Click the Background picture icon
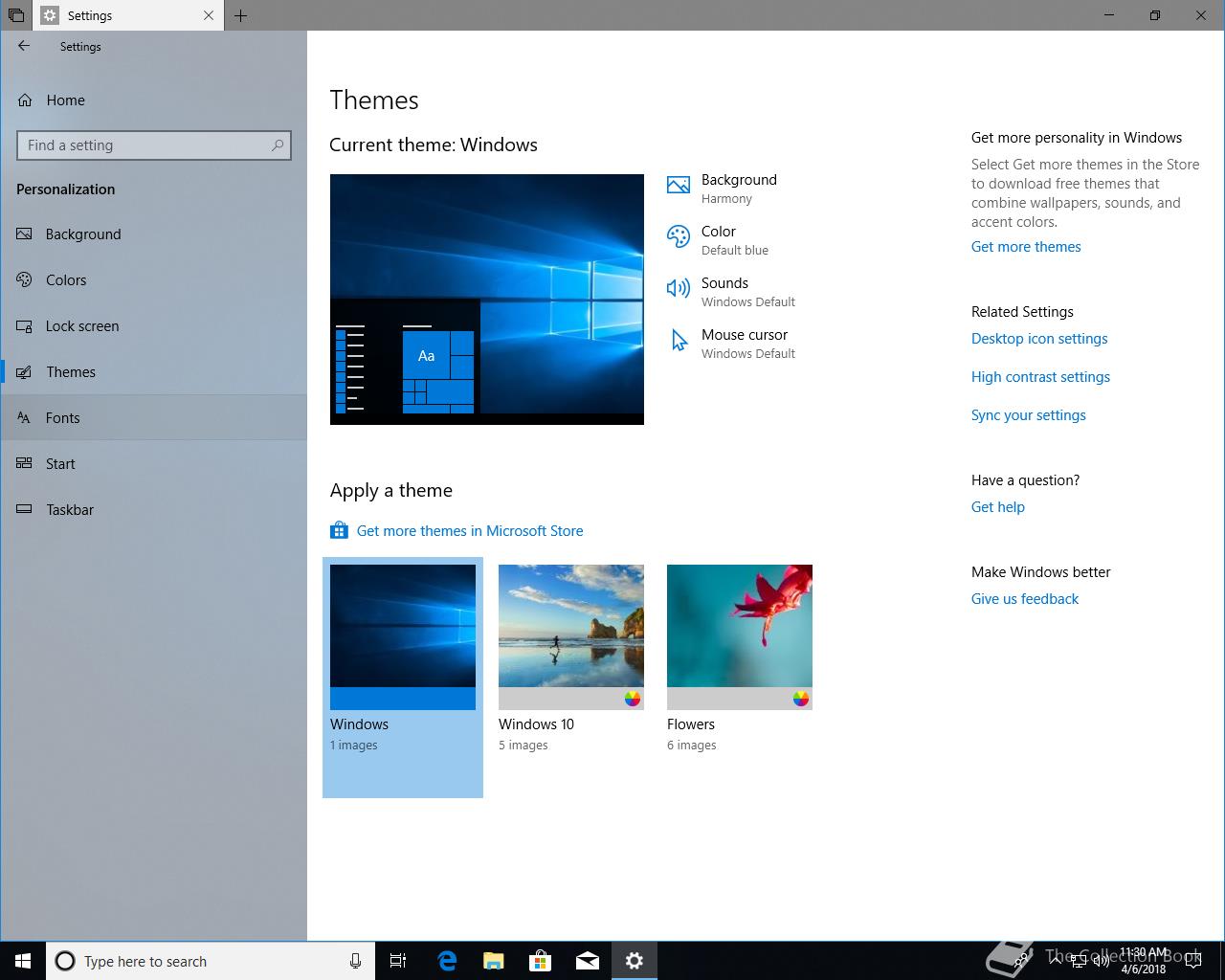This screenshot has width=1225, height=980. [679, 186]
